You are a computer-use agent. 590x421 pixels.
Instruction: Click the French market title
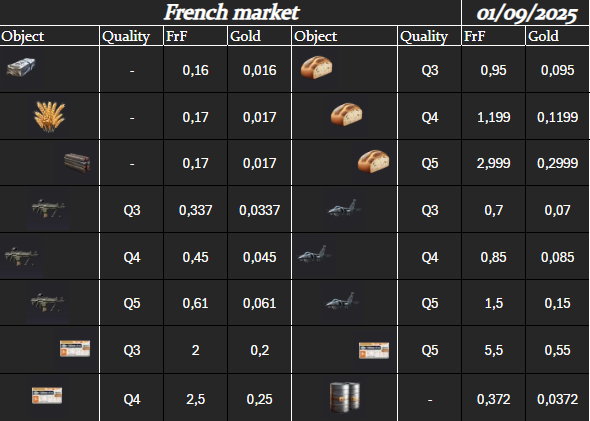(x=231, y=12)
